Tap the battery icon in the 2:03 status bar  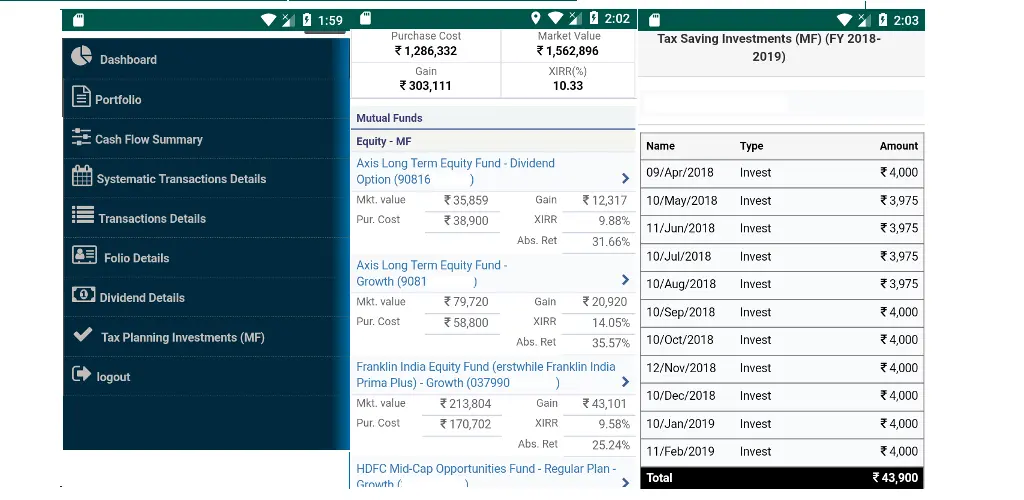883,20
